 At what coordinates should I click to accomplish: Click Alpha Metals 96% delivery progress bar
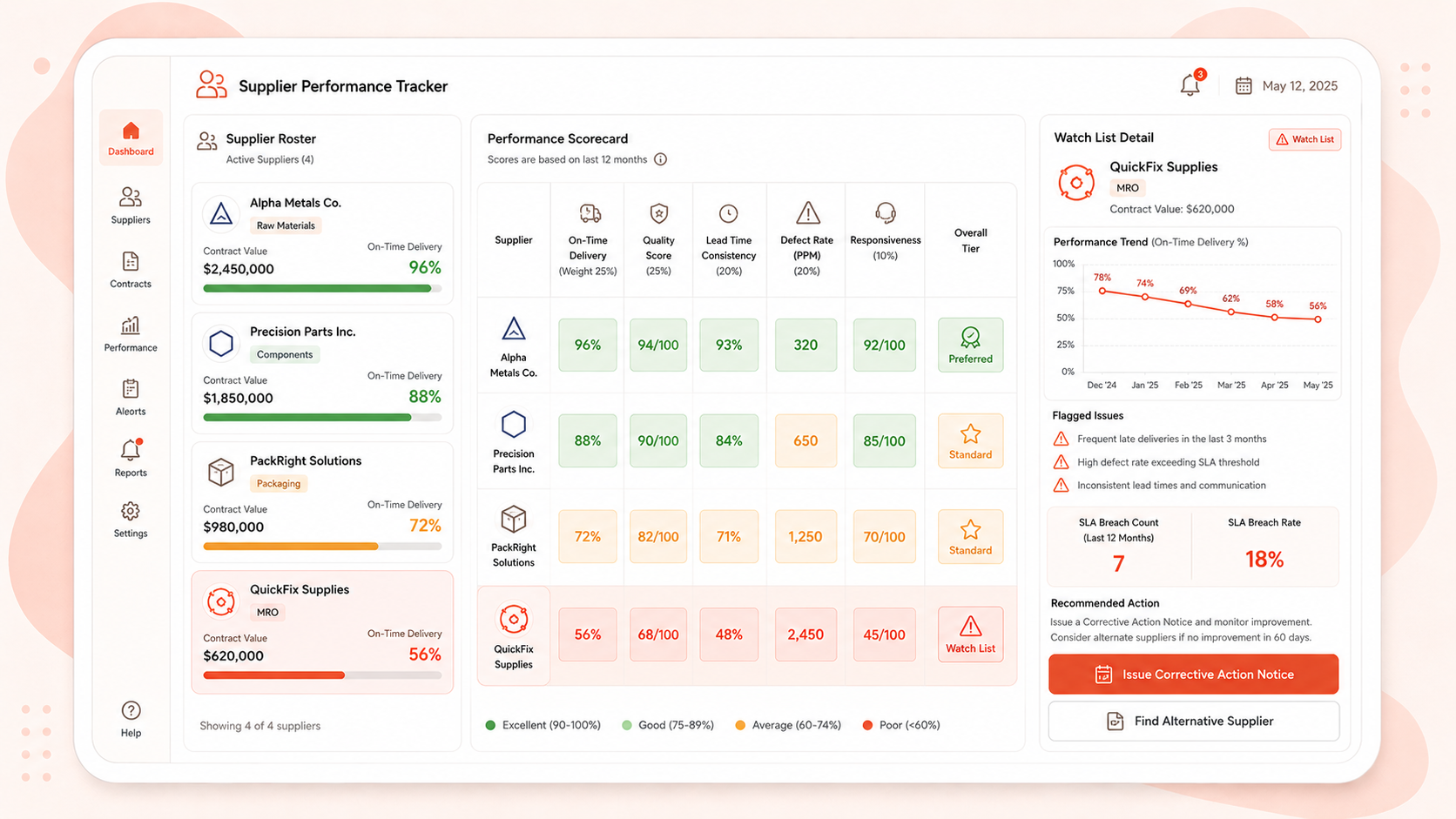tap(322, 288)
